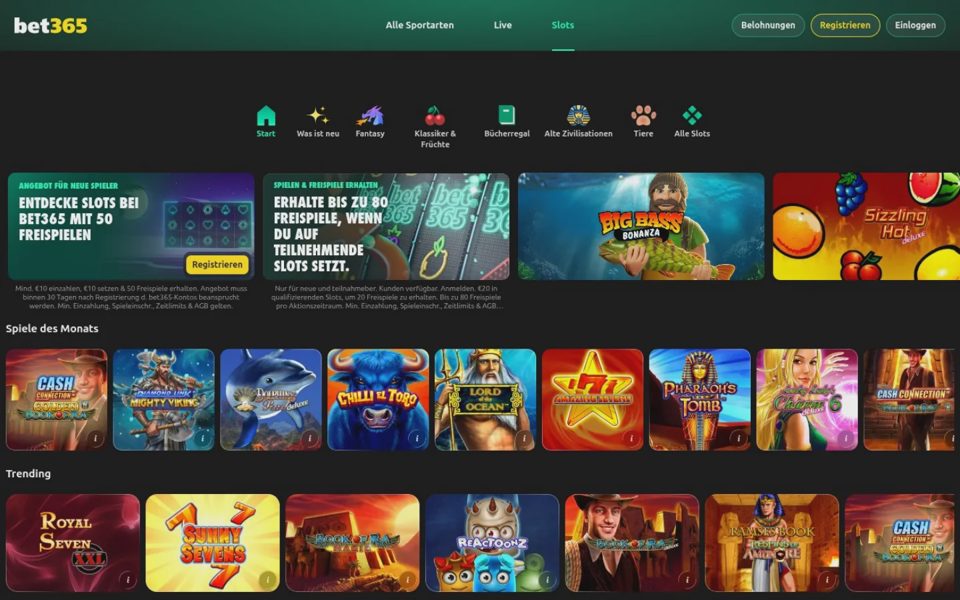Show info for Sunny Sevens
Image resolution: width=960 pixels, height=600 pixels.
tap(267, 579)
